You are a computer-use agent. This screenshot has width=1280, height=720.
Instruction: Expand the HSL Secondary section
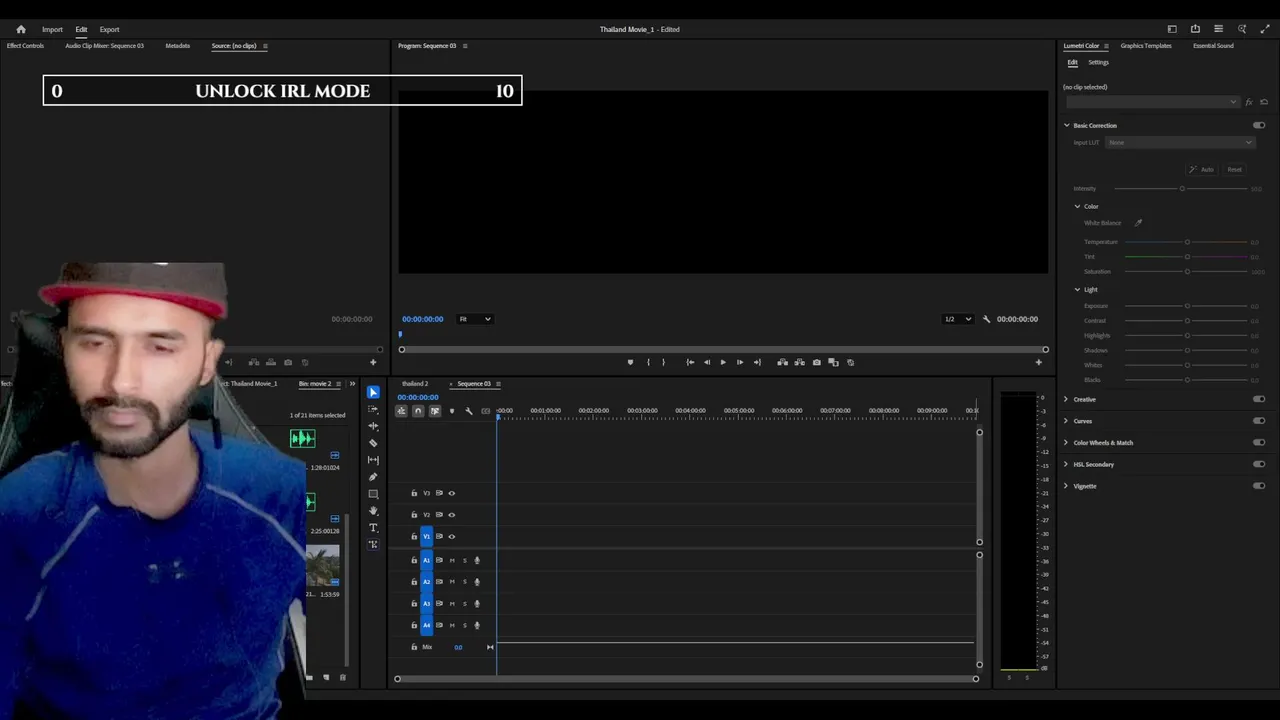coord(1067,465)
